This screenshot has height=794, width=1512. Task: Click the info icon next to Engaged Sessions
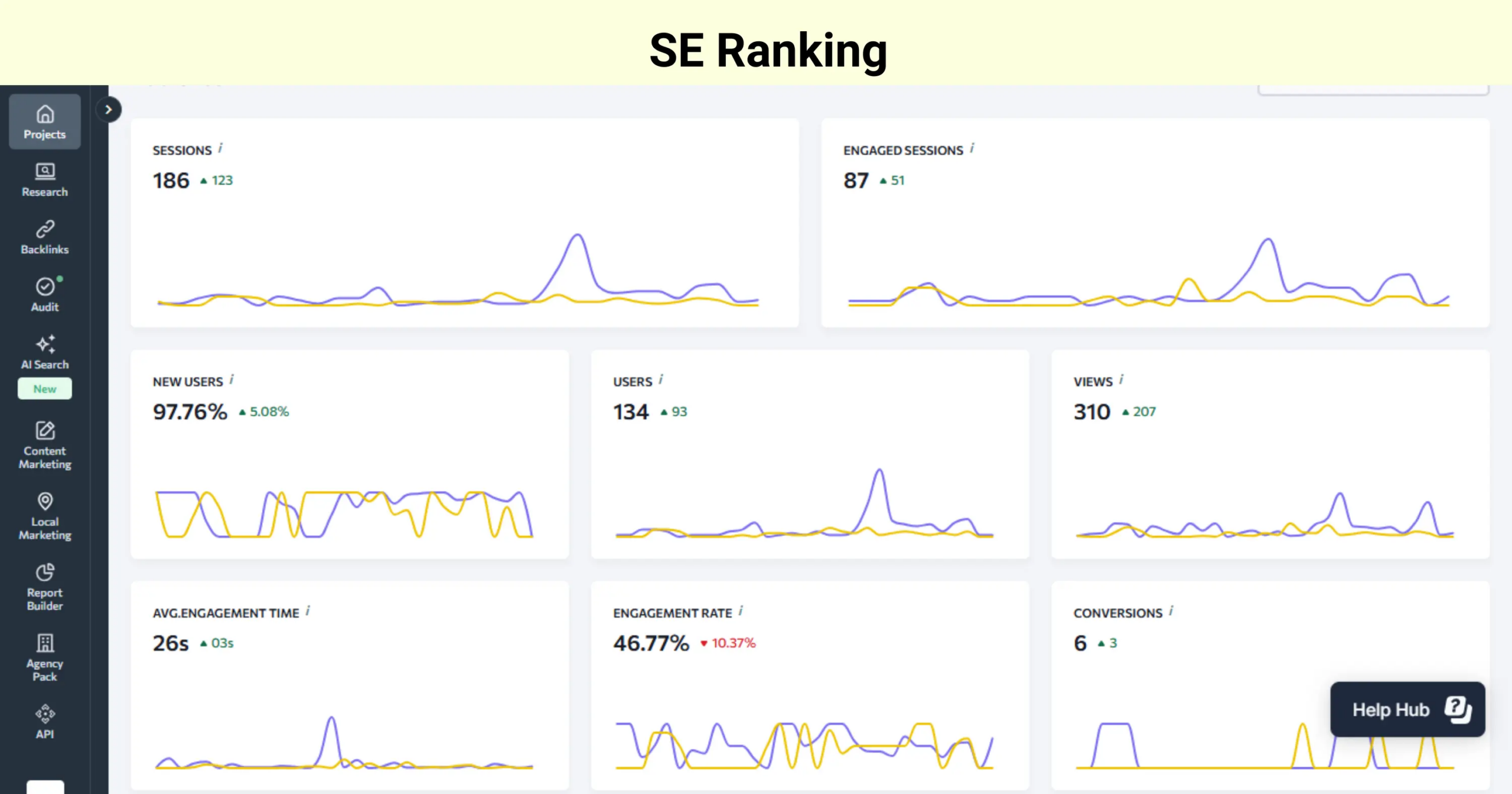973,148
